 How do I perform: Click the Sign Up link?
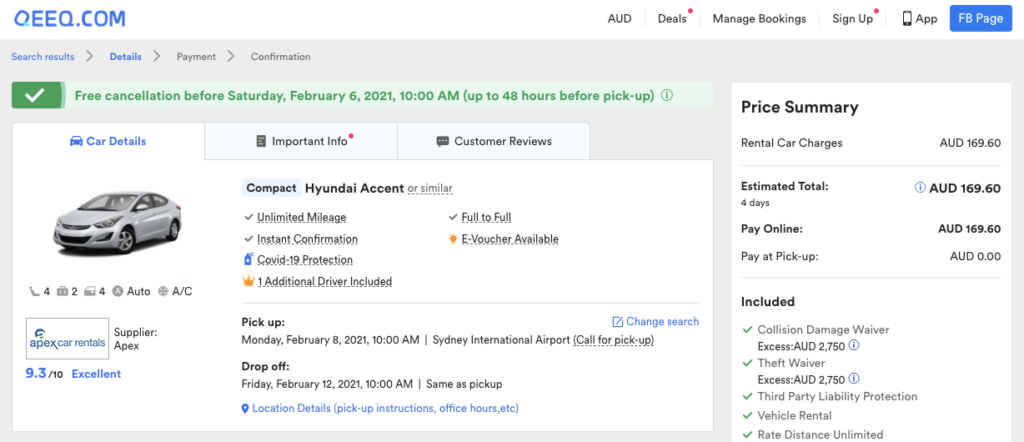(x=852, y=18)
